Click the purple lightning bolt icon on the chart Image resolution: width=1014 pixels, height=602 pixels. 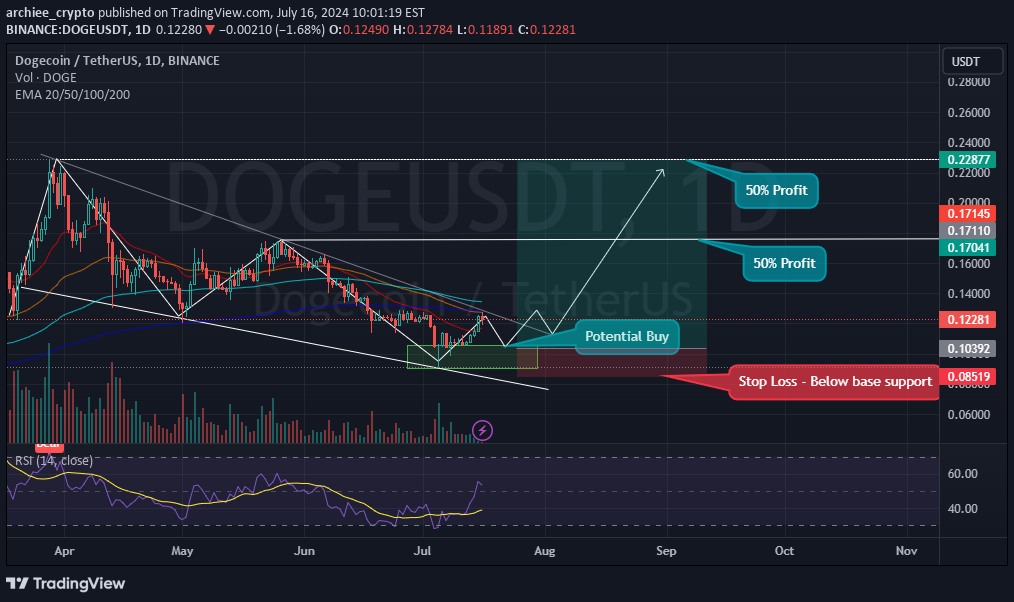coord(482,430)
